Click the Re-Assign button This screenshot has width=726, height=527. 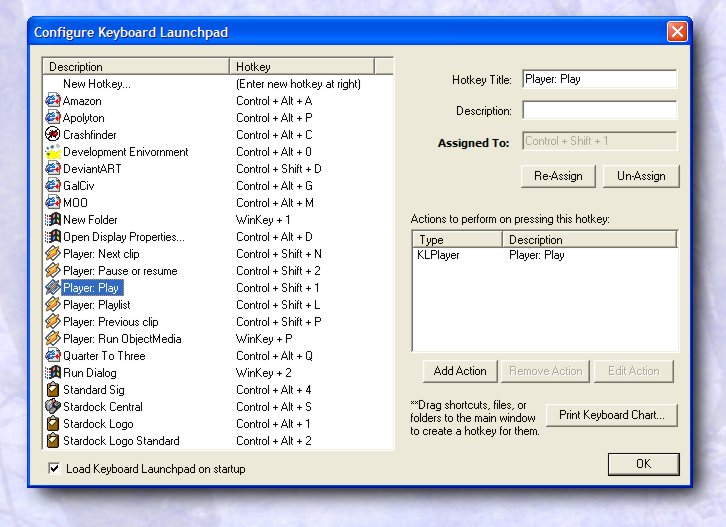[558, 176]
